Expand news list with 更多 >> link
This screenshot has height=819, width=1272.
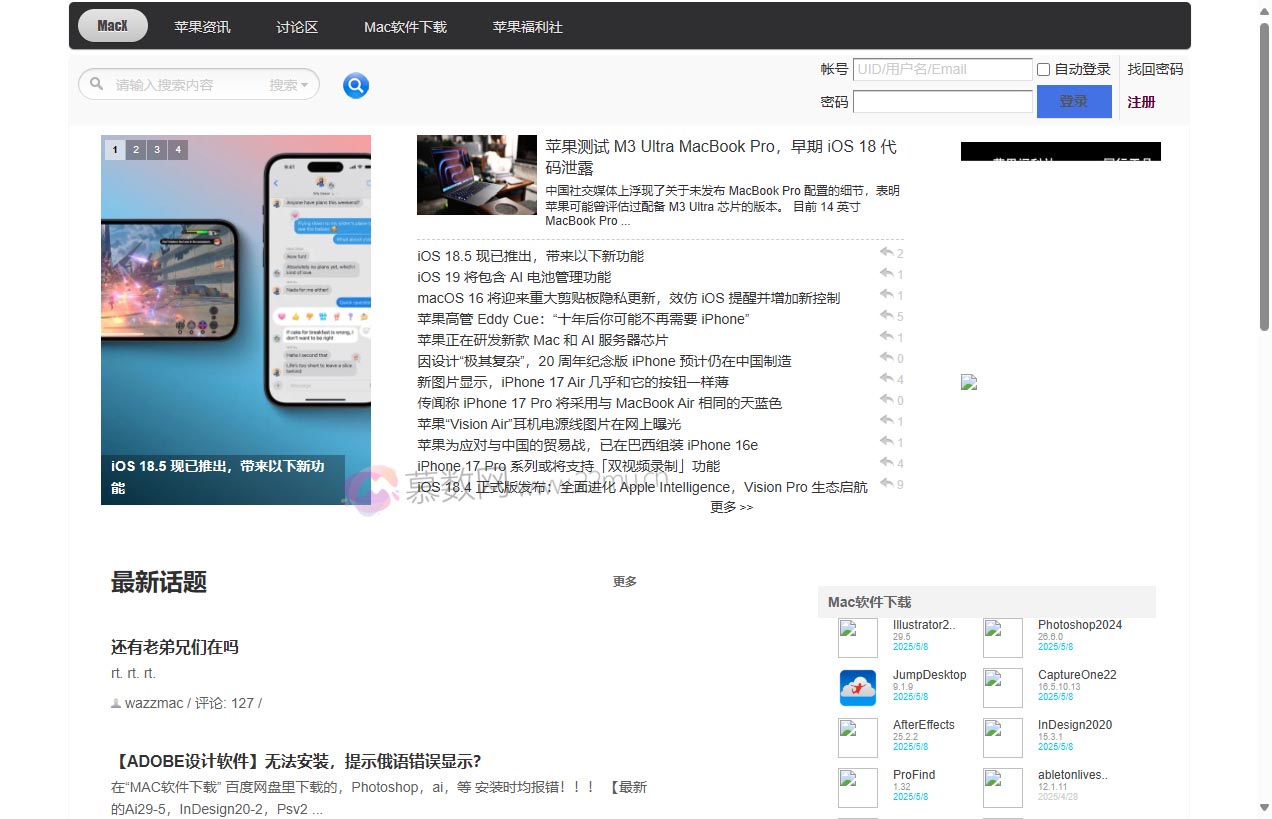[x=731, y=508]
